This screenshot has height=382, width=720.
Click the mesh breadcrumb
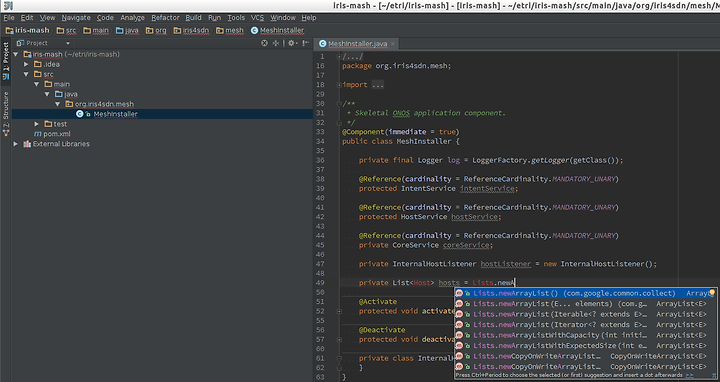(x=230, y=30)
